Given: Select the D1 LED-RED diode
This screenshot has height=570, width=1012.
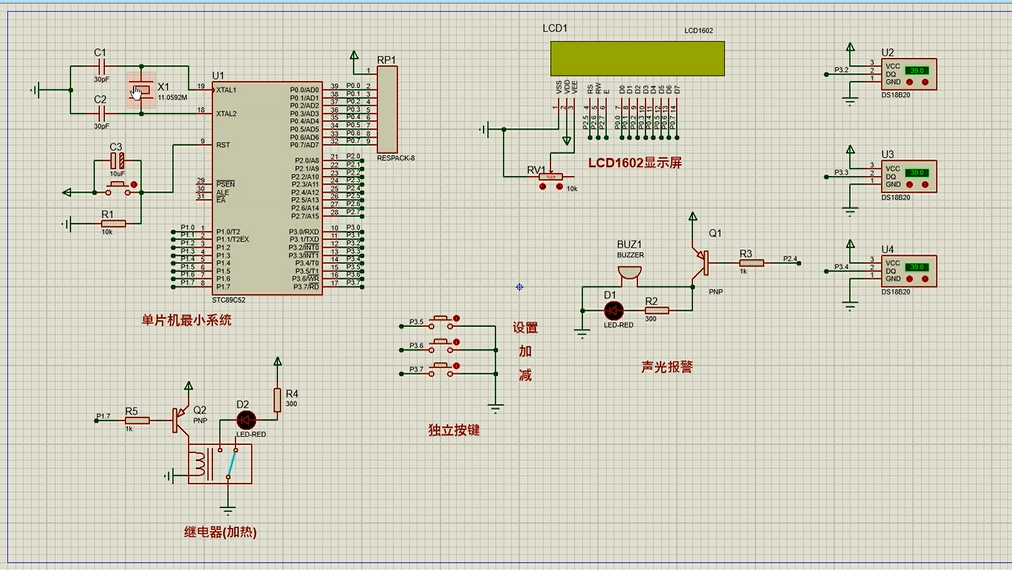Looking at the screenshot, I should coord(613,311).
